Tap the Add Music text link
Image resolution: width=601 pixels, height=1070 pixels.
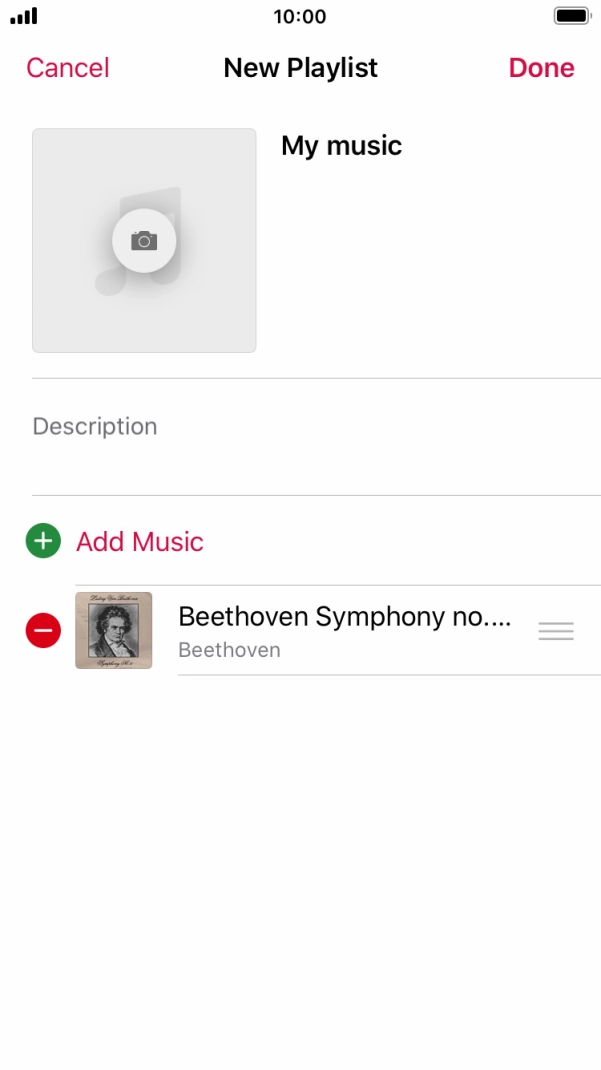tap(140, 542)
